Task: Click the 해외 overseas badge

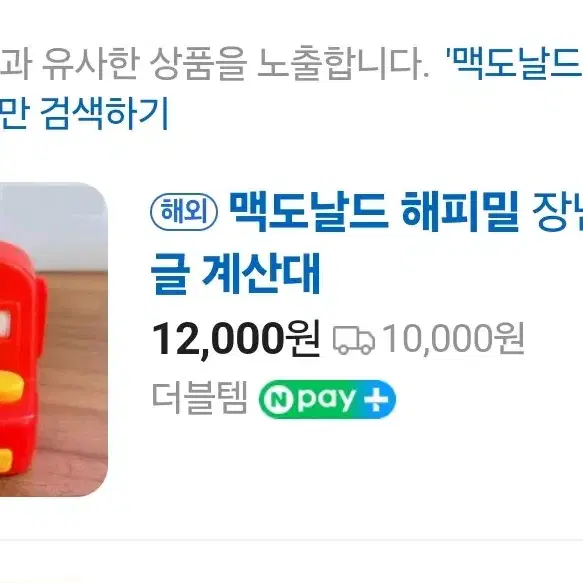Action: (184, 212)
